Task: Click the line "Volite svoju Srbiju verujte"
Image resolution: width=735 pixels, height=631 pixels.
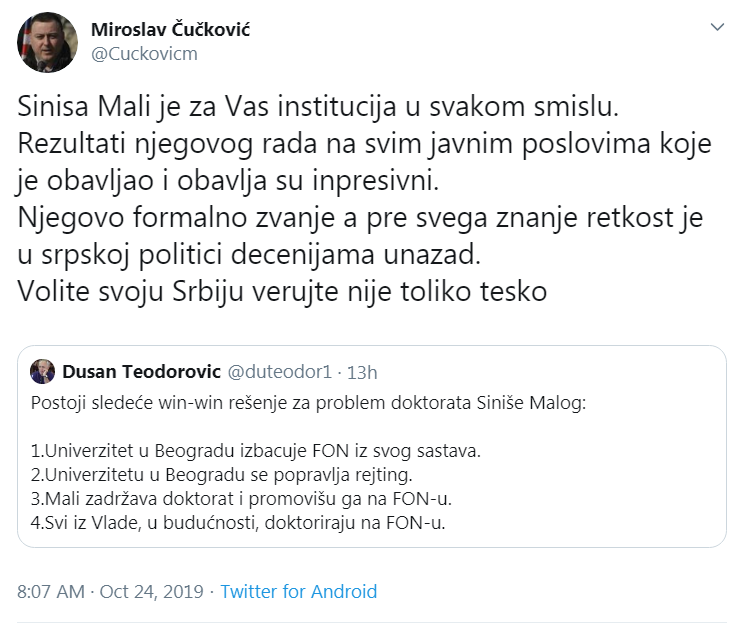Action: 282,293
